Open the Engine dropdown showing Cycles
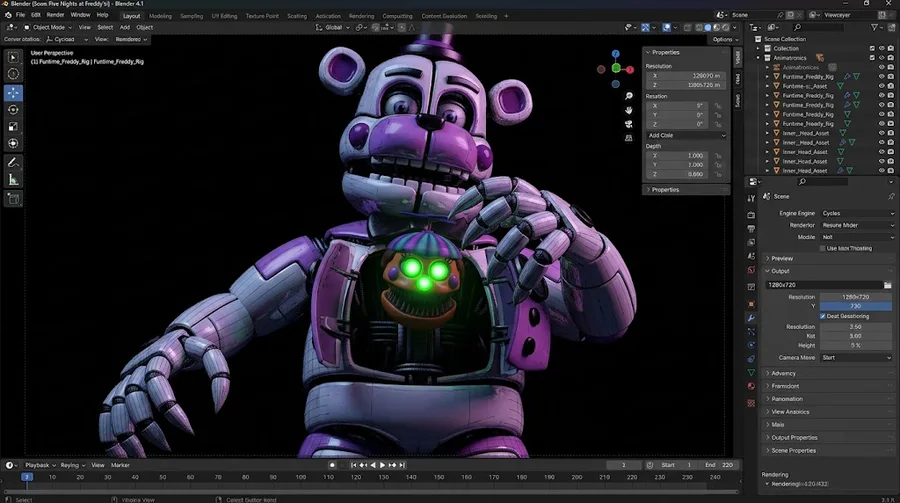This screenshot has height=503, width=900. (857, 213)
